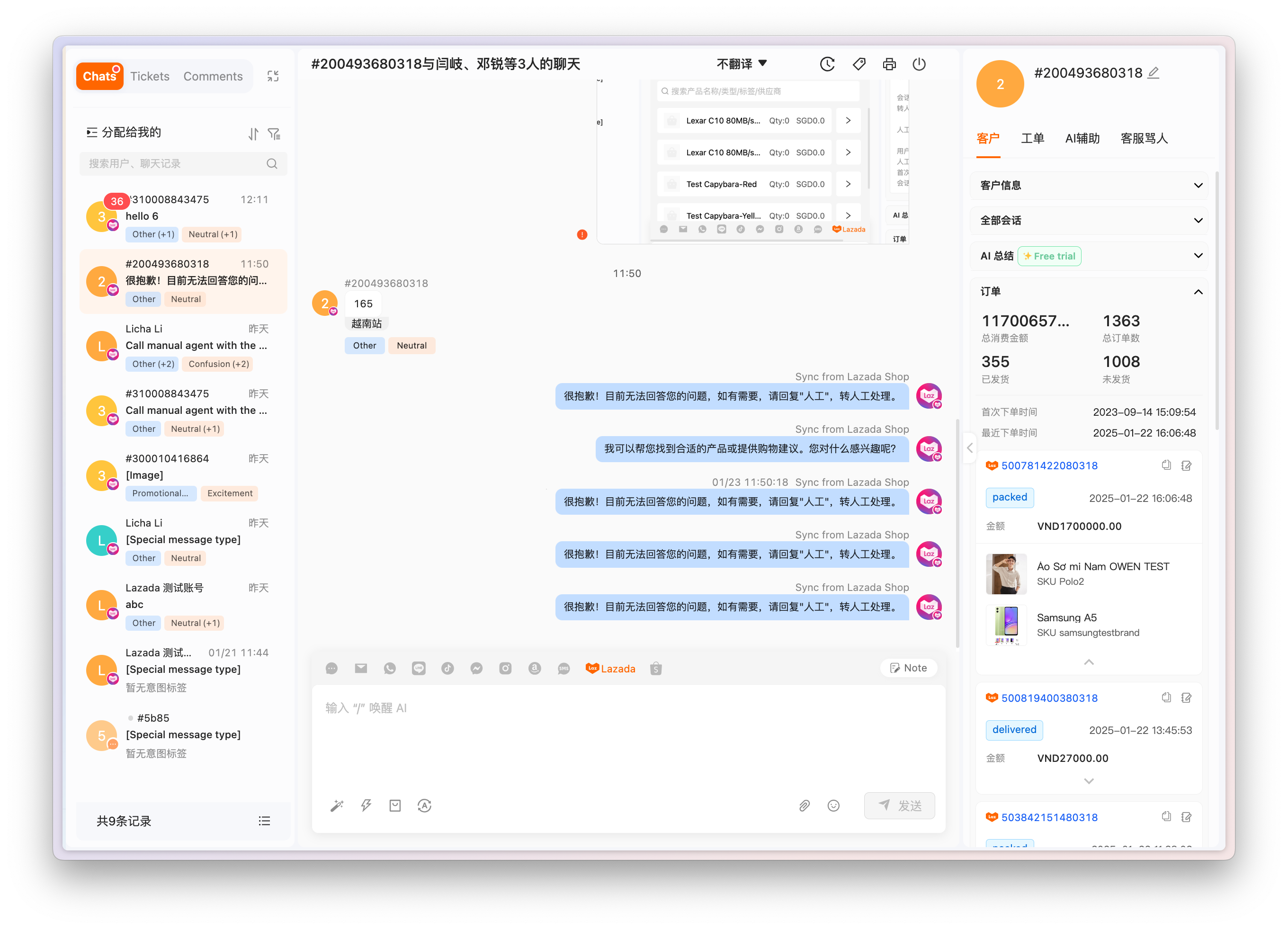
Task: Open the filter icon in chat list
Action: pos(274,134)
